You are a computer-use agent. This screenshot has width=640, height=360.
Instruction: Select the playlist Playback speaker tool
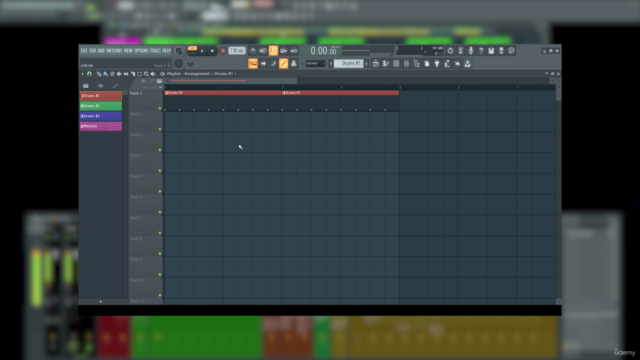153,74
